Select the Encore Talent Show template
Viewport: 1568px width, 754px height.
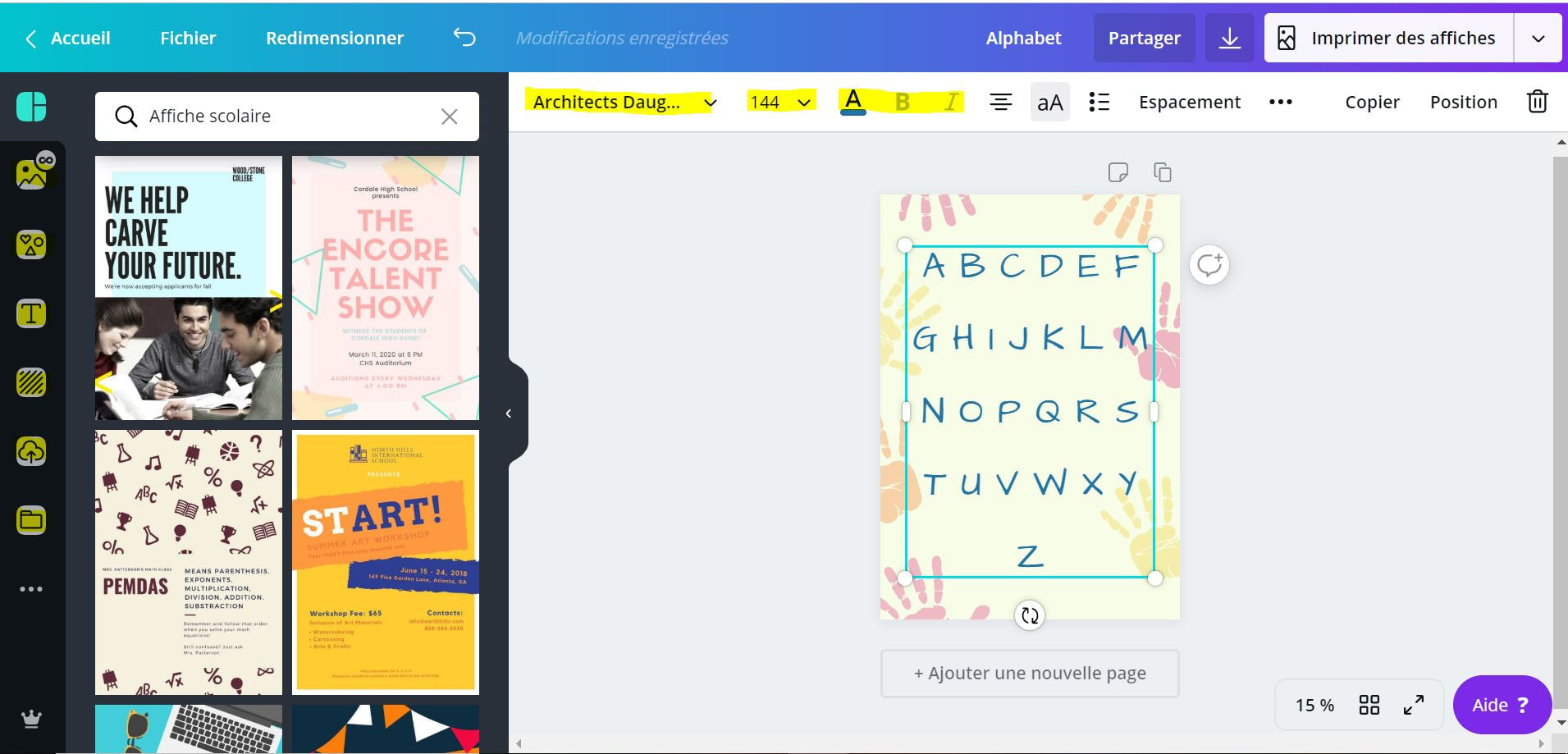(x=386, y=288)
